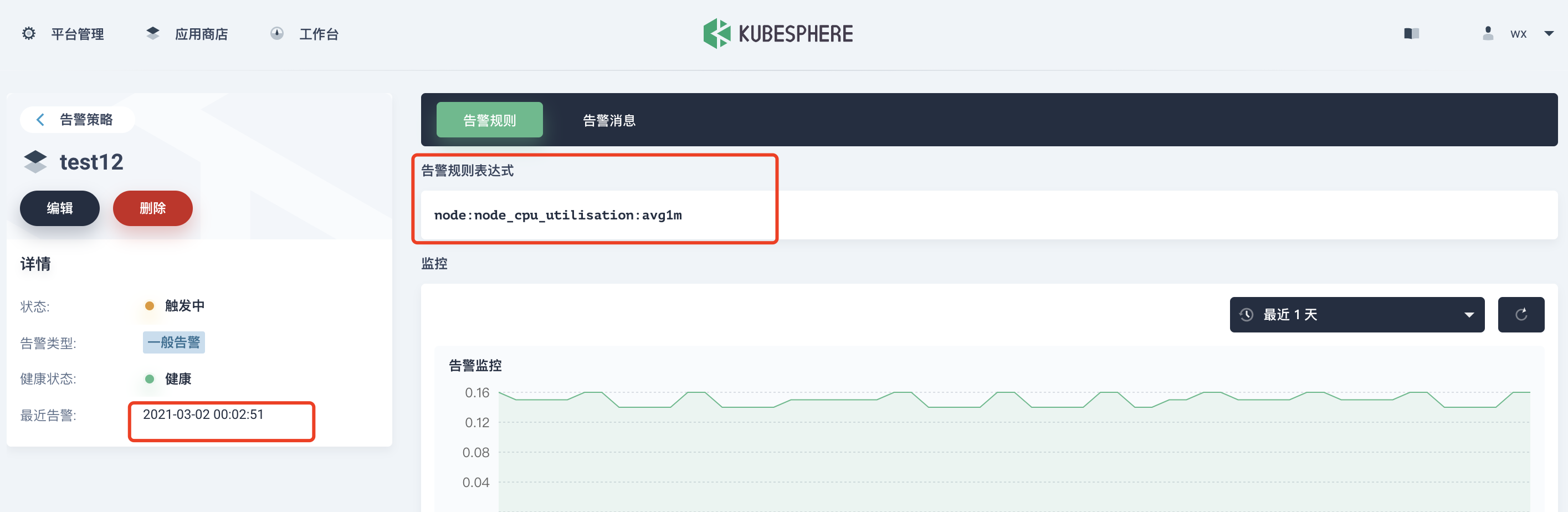Click the 详情 section heading
This screenshot has height=512, width=1568.
35,264
